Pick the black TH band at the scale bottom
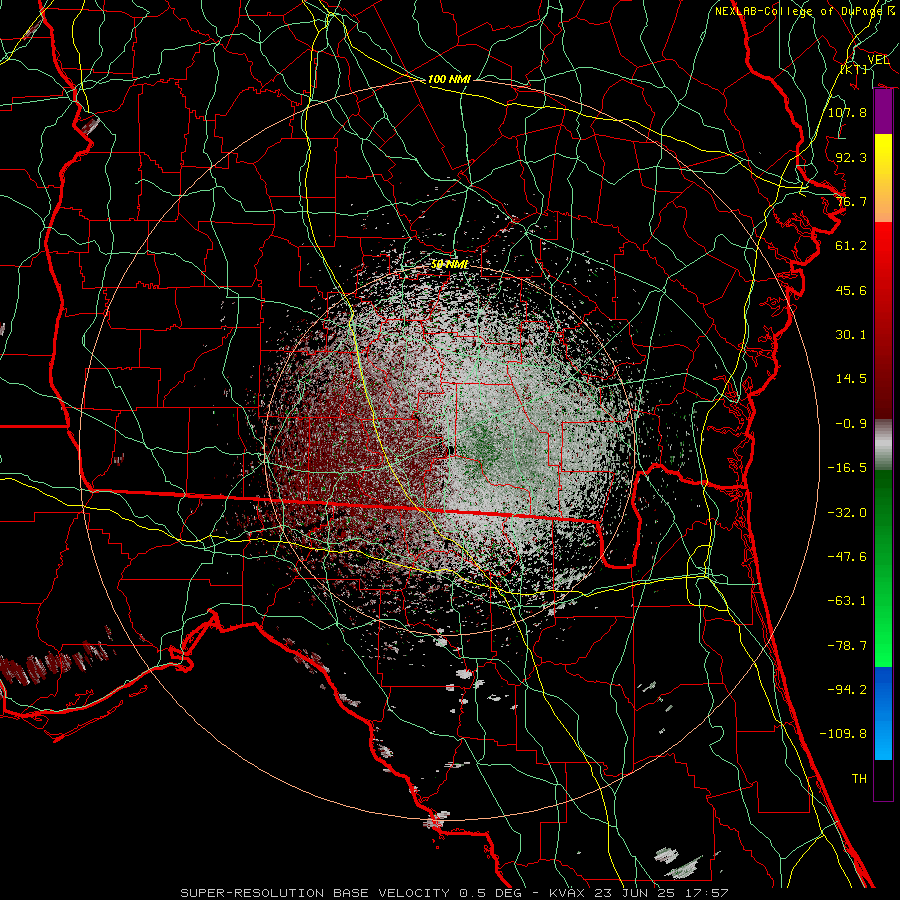Image resolution: width=900 pixels, height=900 pixels. (x=883, y=780)
